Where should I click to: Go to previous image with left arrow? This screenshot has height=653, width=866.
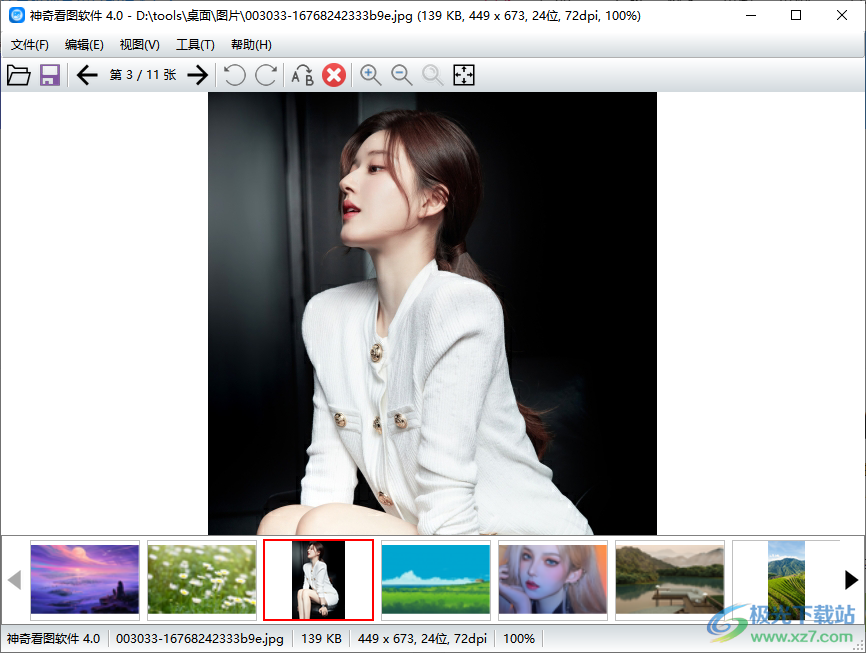[x=87, y=75]
